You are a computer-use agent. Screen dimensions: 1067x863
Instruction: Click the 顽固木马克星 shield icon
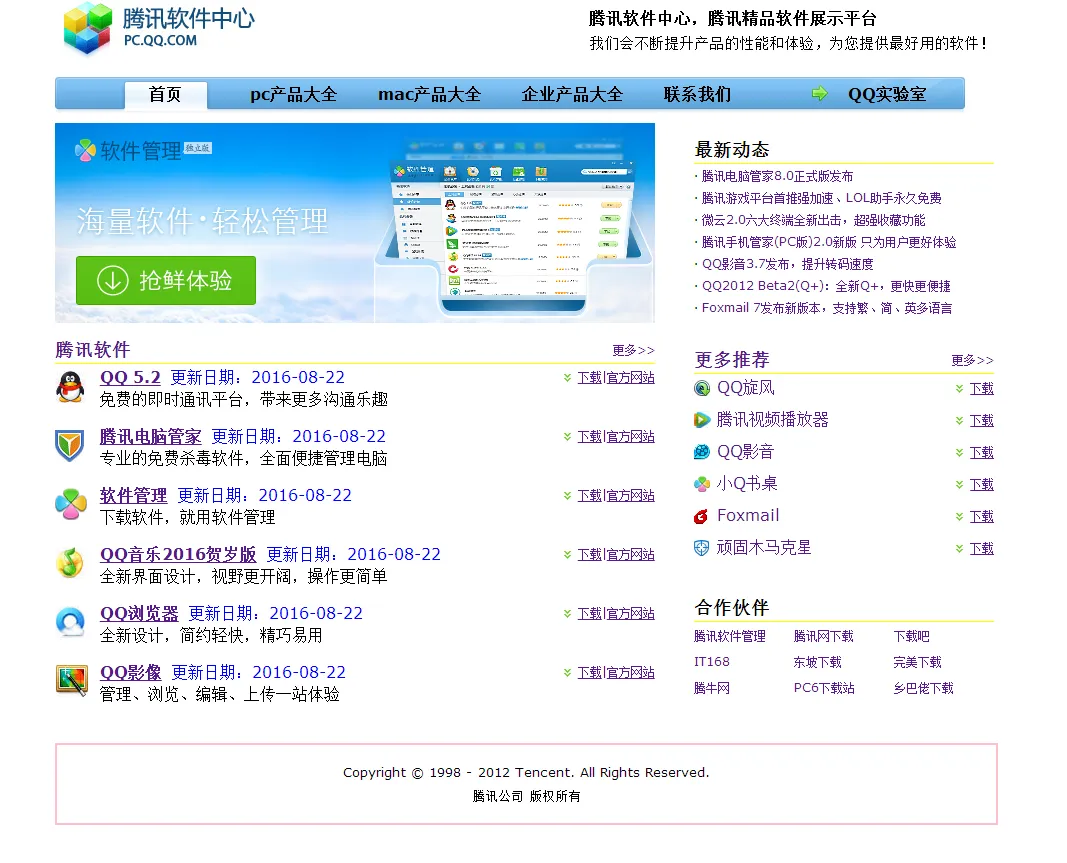pos(702,548)
